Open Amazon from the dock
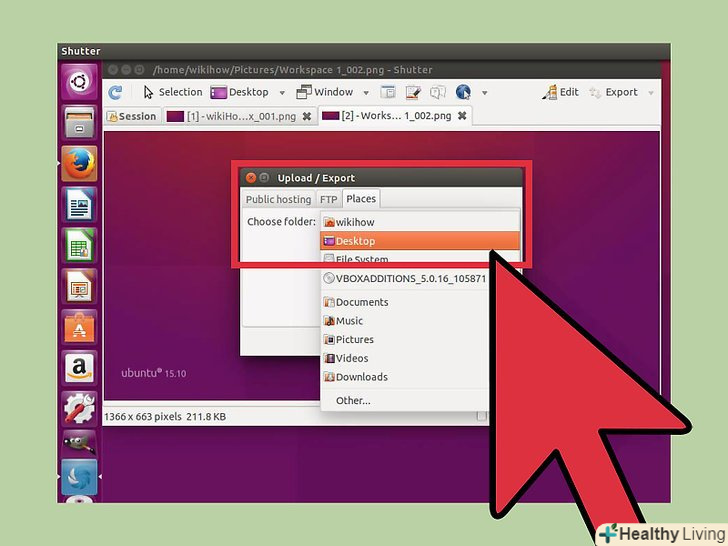The height and width of the screenshot is (546, 728). tap(79, 368)
